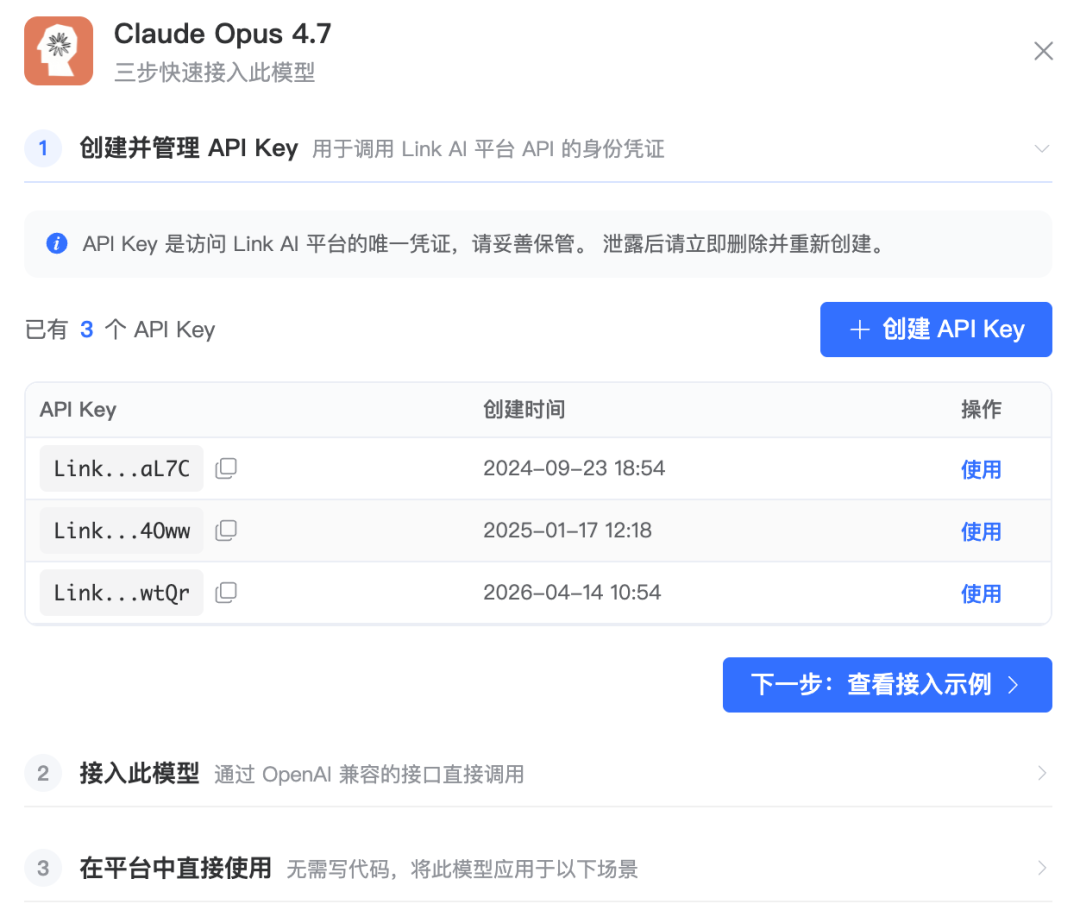Click the step number 1 badge

point(43,148)
